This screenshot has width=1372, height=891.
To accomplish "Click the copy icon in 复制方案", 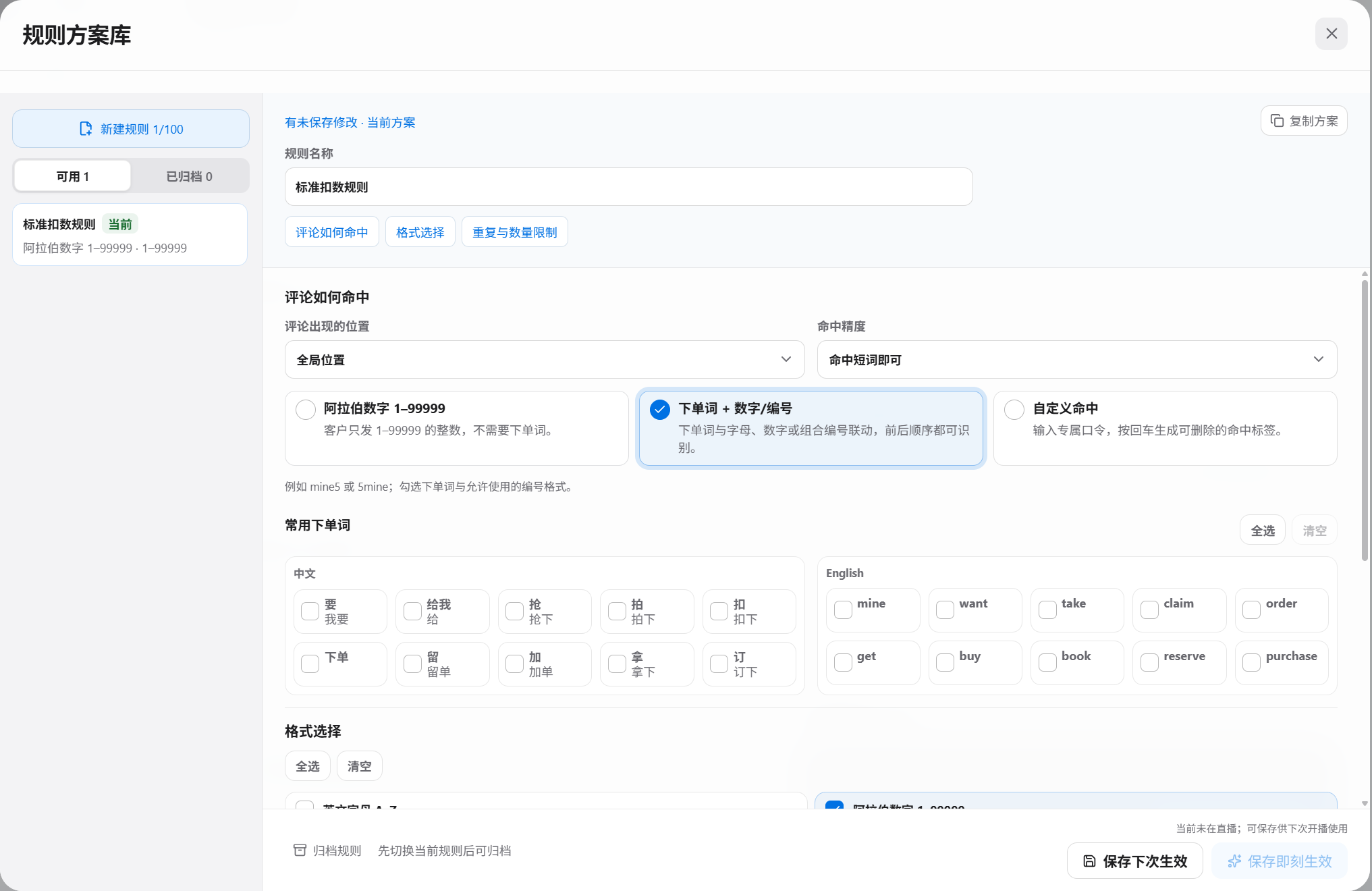I will 1277,121.
